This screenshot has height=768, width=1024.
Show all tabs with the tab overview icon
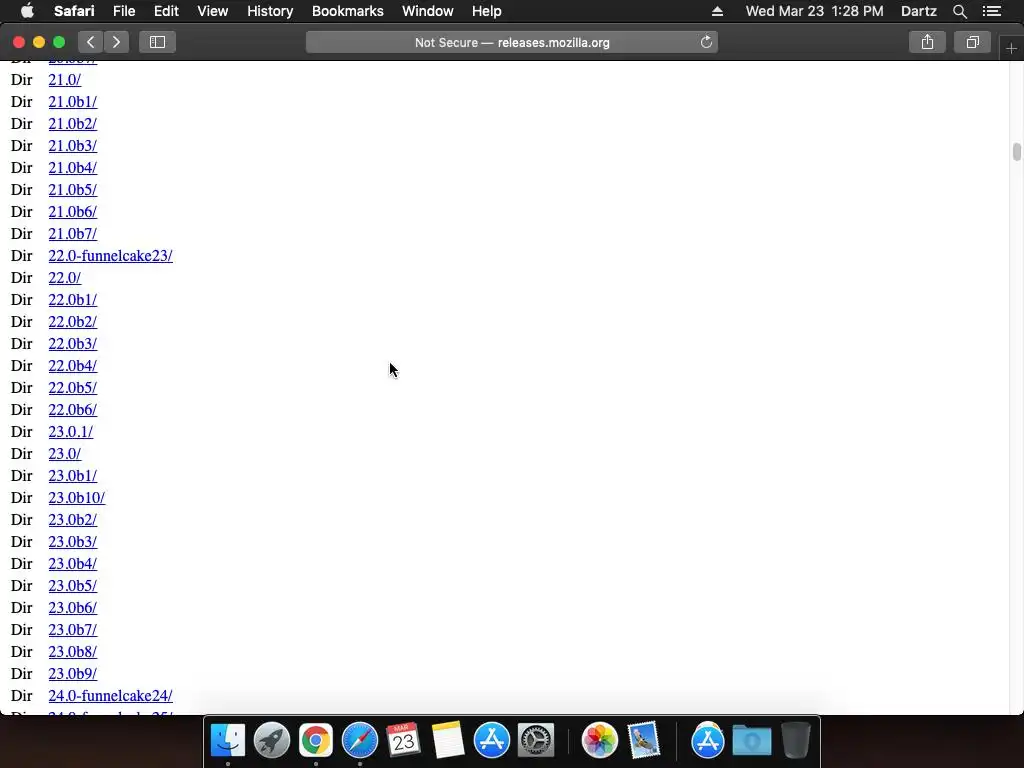(972, 42)
